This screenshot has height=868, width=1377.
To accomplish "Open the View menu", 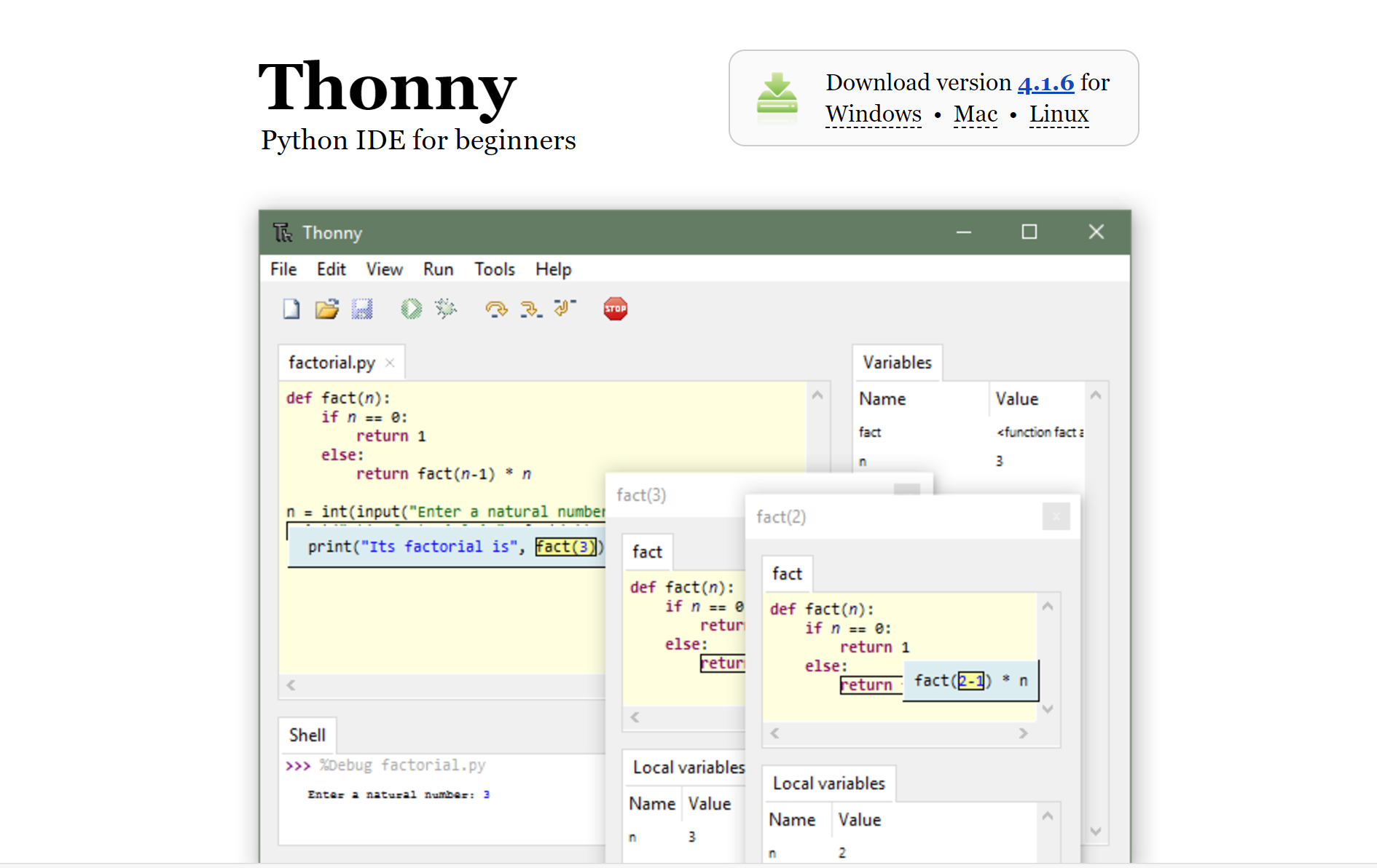I will tap(385, 269).
